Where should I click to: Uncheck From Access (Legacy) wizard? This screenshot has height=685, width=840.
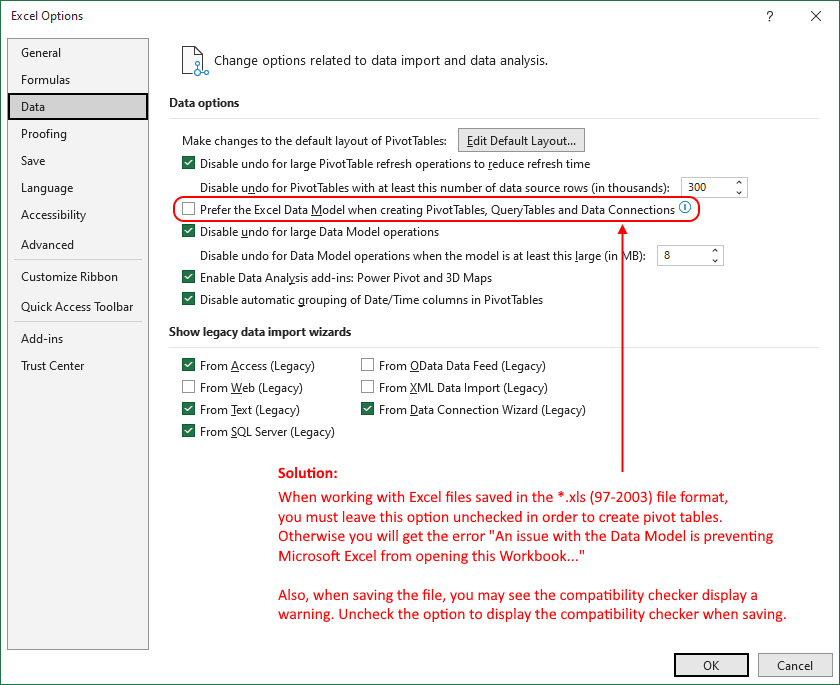(x=189, y=365)
